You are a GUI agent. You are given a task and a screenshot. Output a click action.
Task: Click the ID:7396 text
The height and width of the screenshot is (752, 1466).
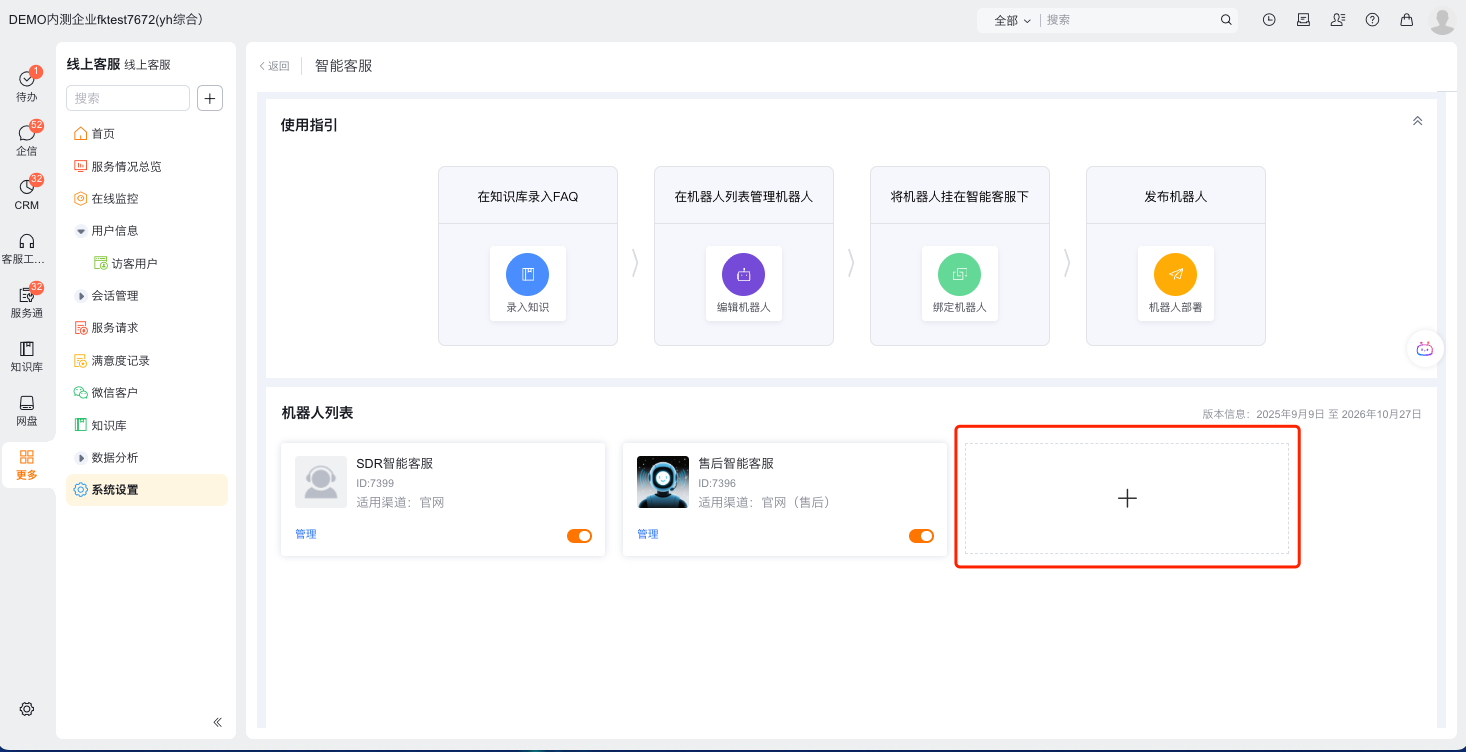tap(717, 484)
